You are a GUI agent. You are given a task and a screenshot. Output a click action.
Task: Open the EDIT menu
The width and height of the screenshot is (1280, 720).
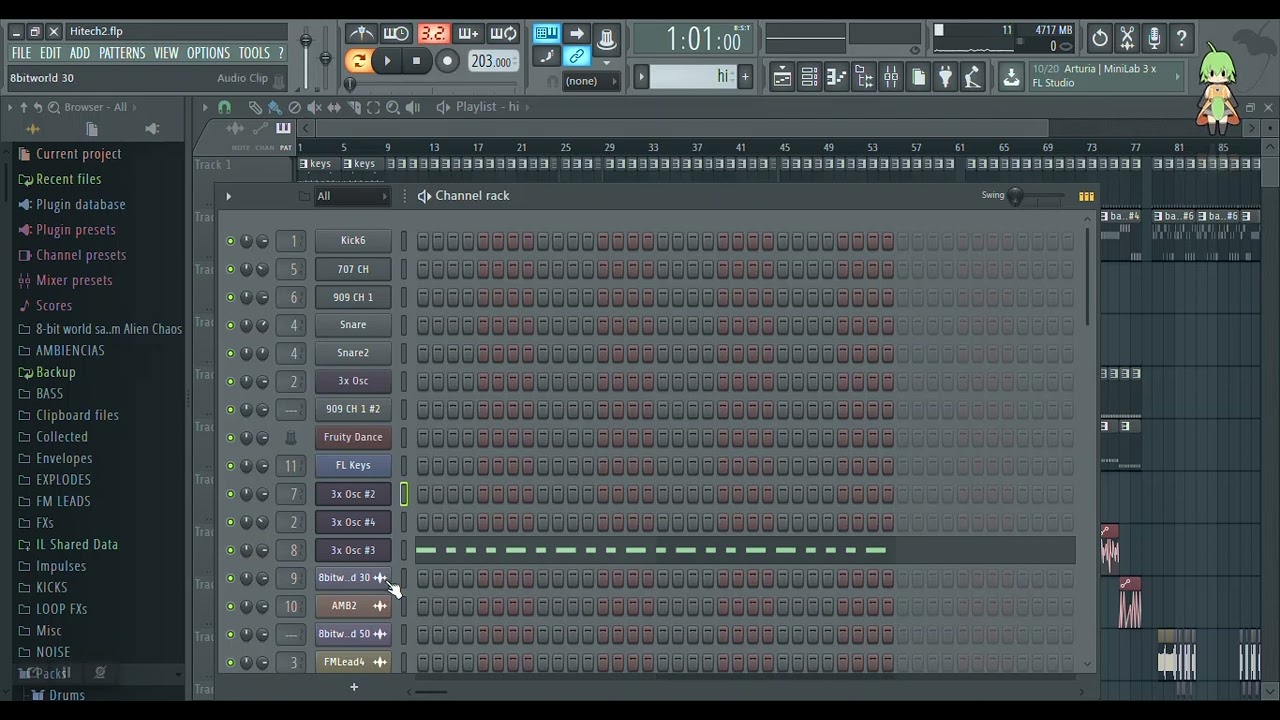(x=50, y=53)
